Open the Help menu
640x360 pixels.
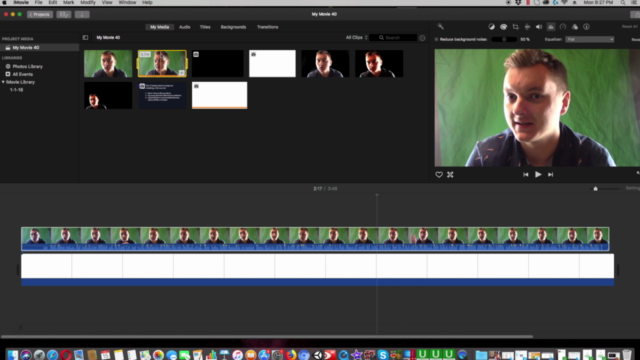click(147, 2)
